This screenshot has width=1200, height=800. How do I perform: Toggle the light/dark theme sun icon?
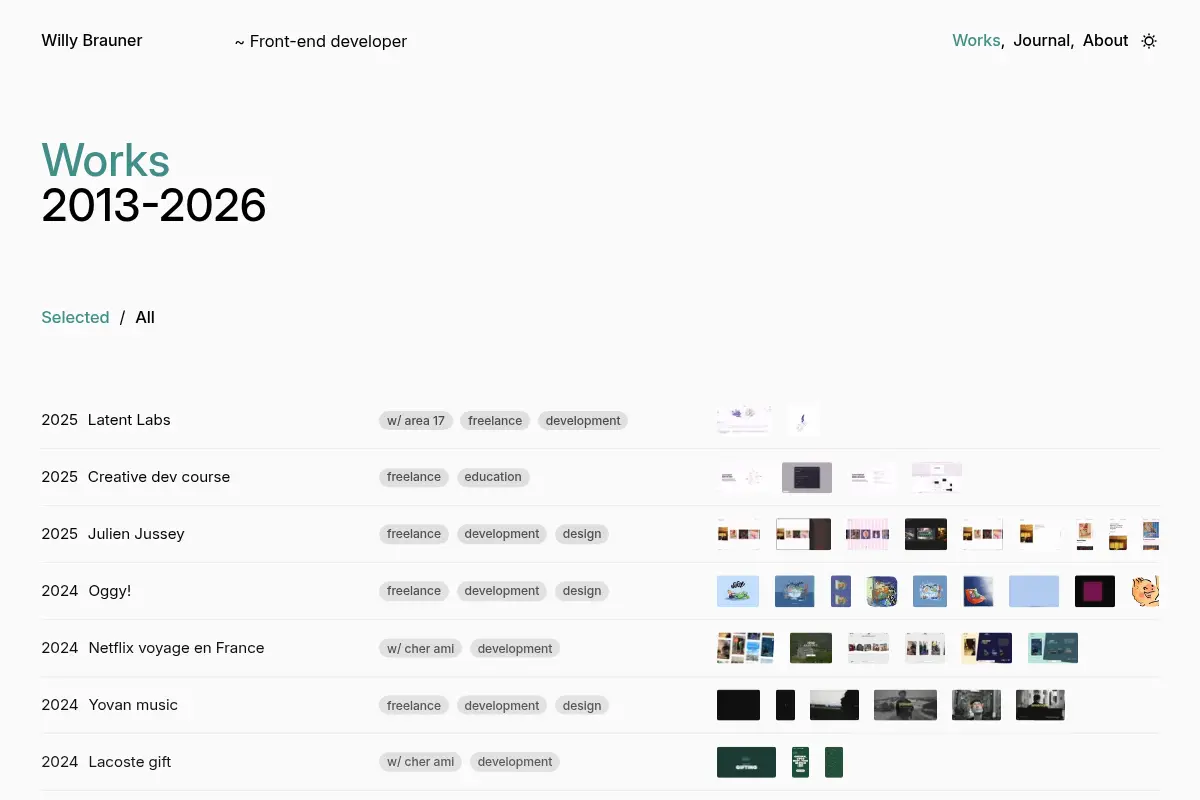pyautogui.click(x=1149, y=41)
